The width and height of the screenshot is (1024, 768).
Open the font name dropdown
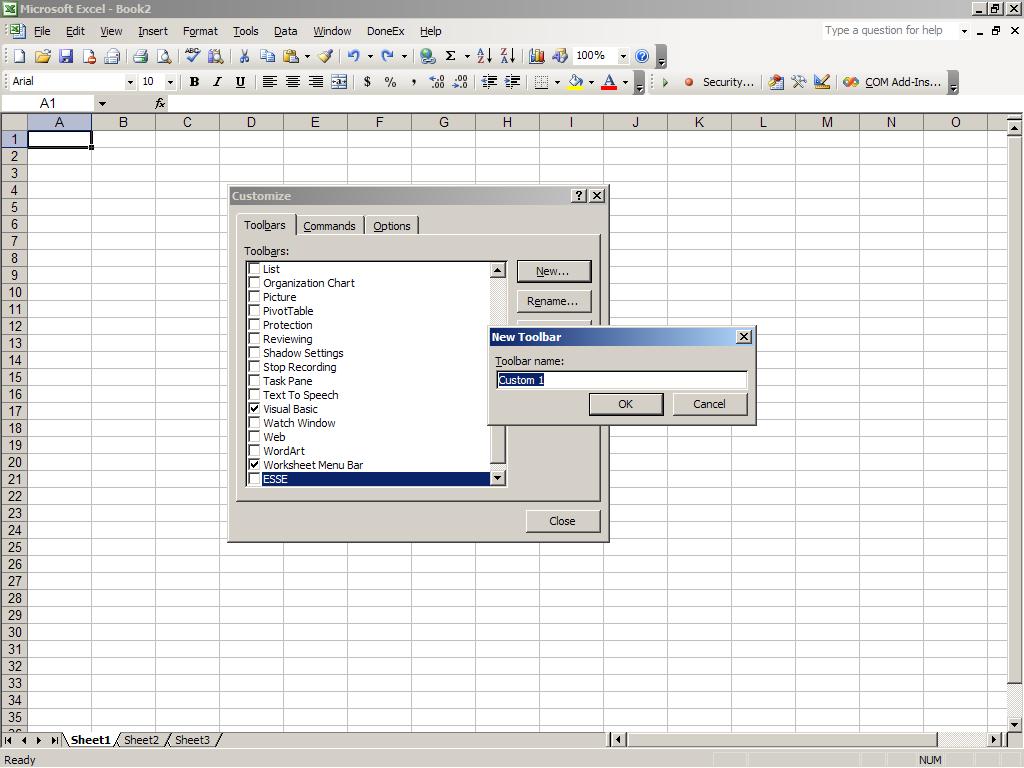click(130, 82)
